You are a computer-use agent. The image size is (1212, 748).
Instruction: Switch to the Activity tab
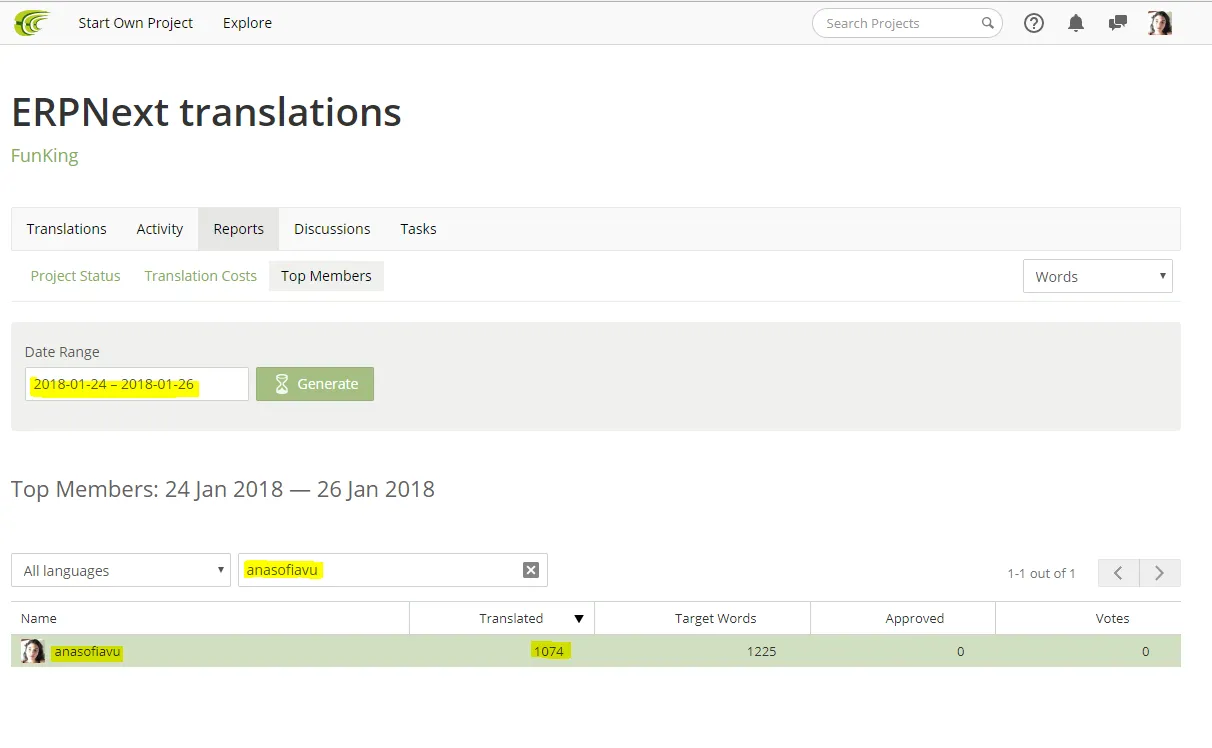tap(160, 229)
